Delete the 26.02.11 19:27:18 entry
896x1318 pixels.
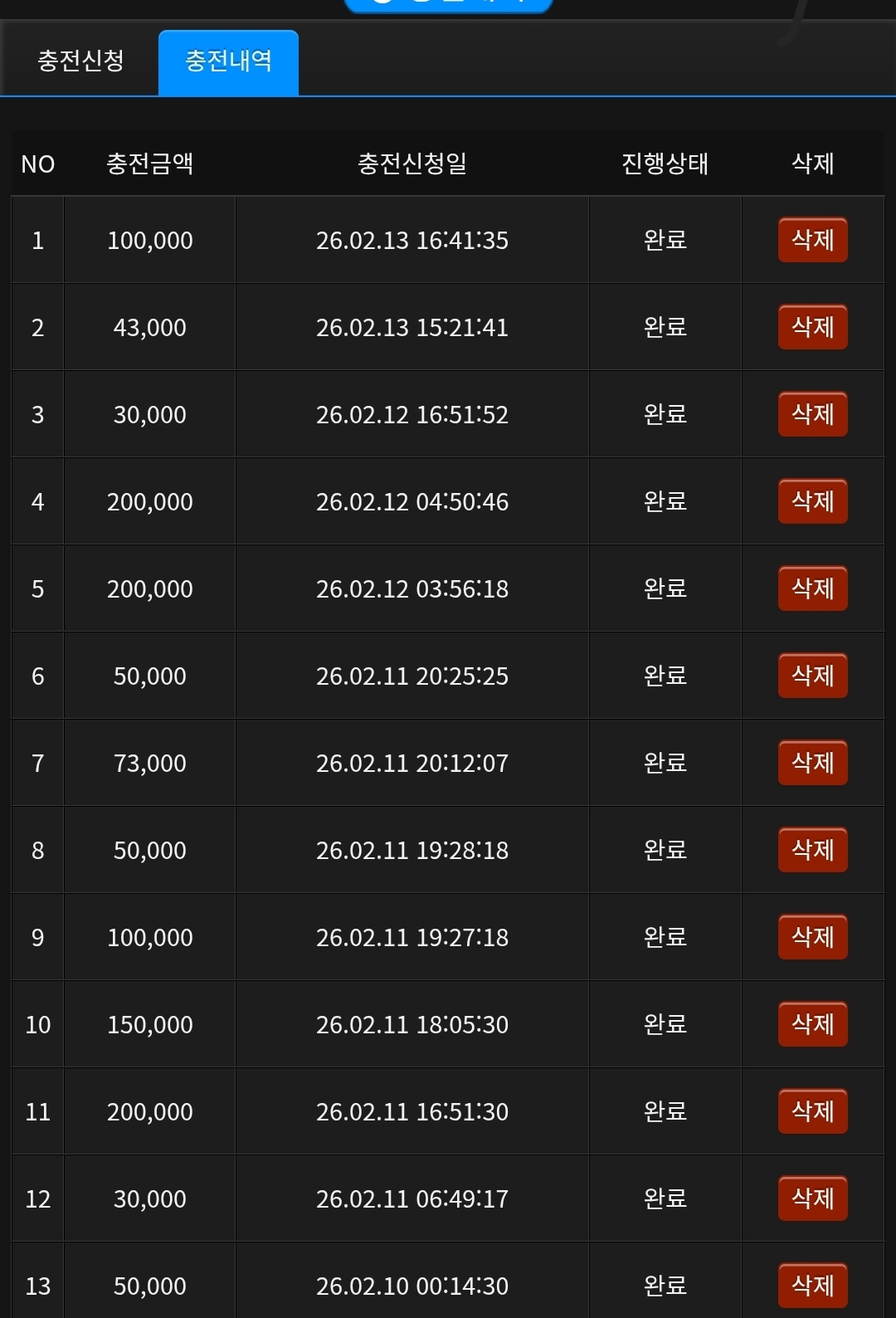[x=812, y=937]
